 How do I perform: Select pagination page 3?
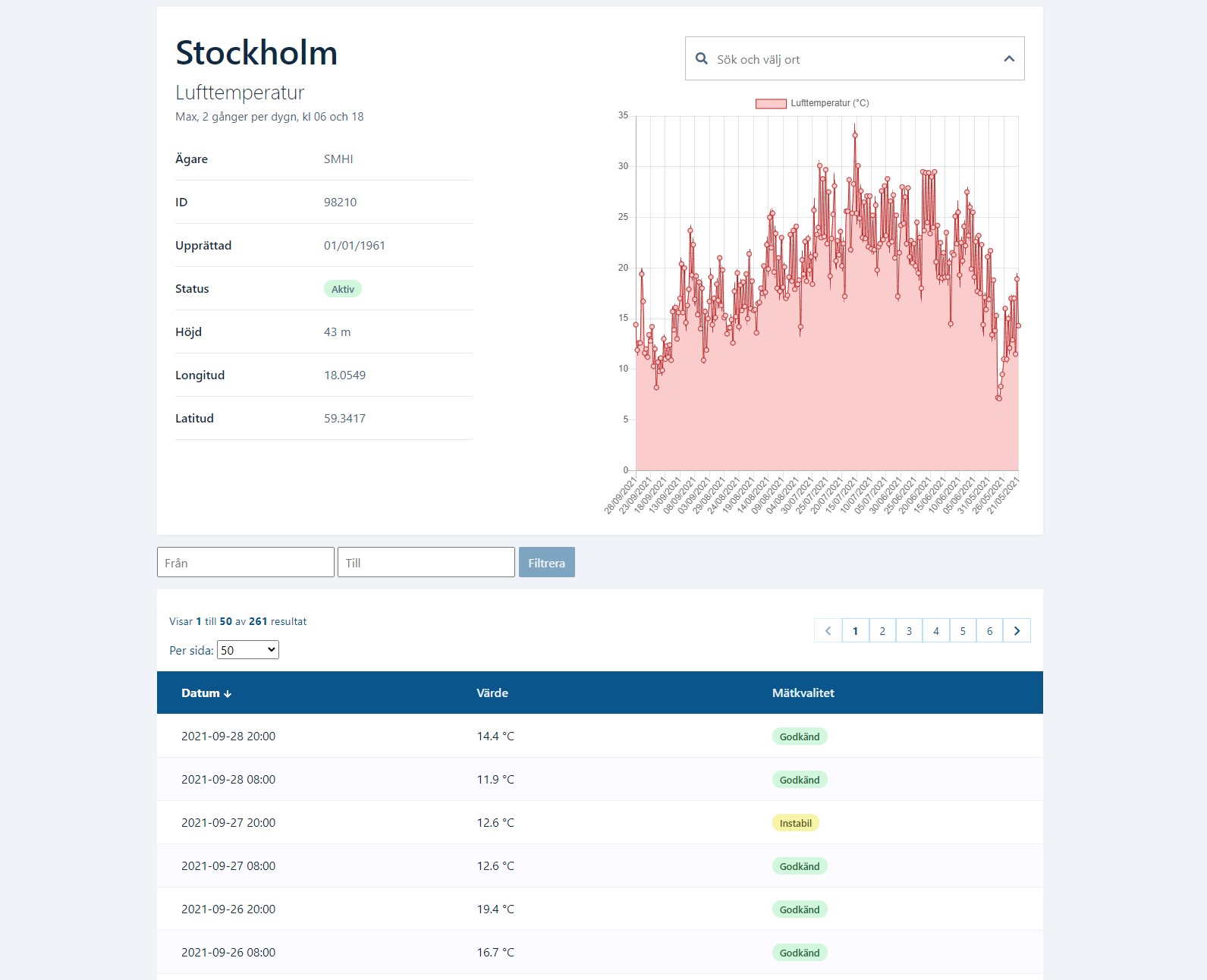909,630
